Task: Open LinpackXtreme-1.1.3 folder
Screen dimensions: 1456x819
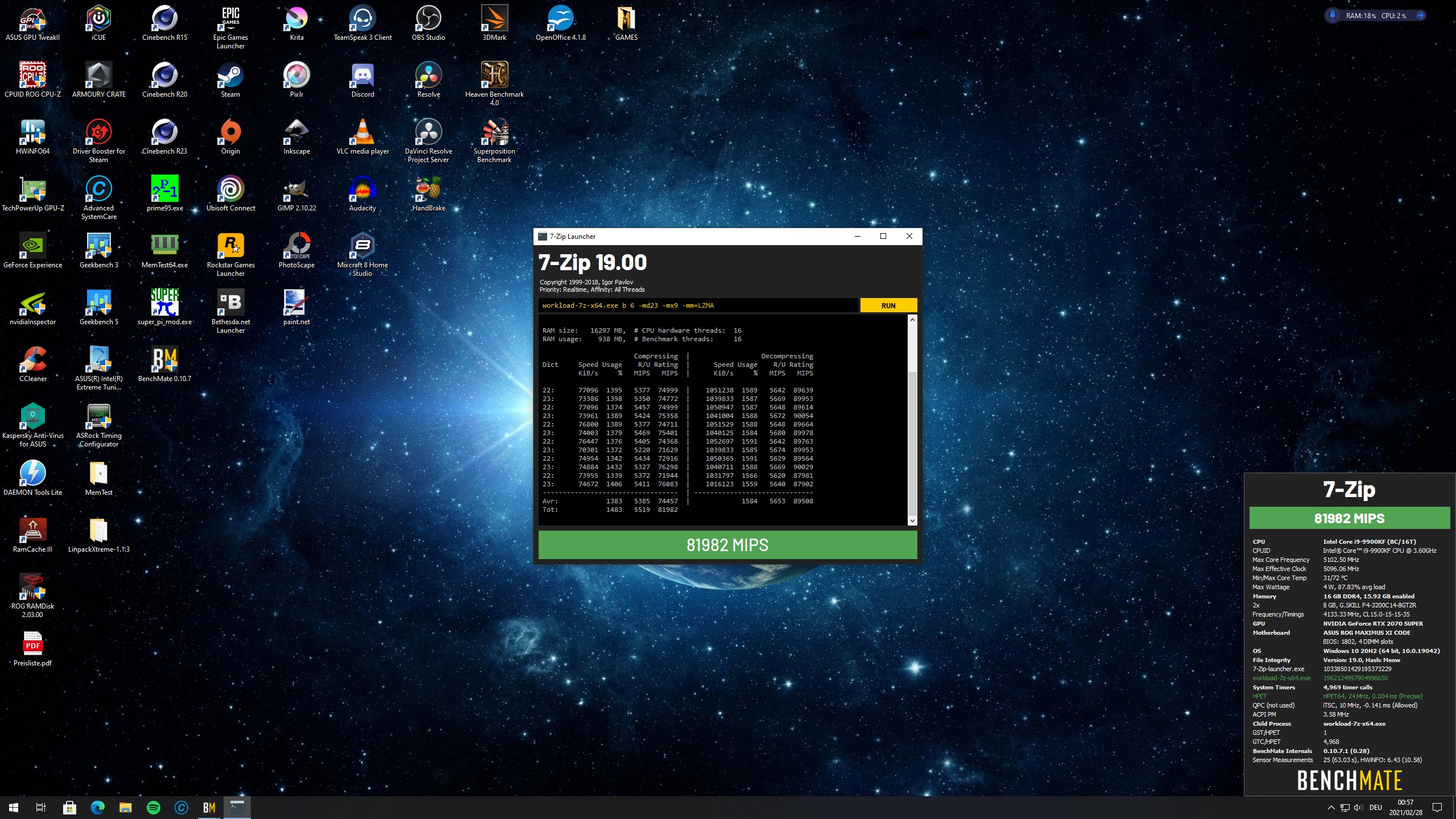Action: (98, 535)
